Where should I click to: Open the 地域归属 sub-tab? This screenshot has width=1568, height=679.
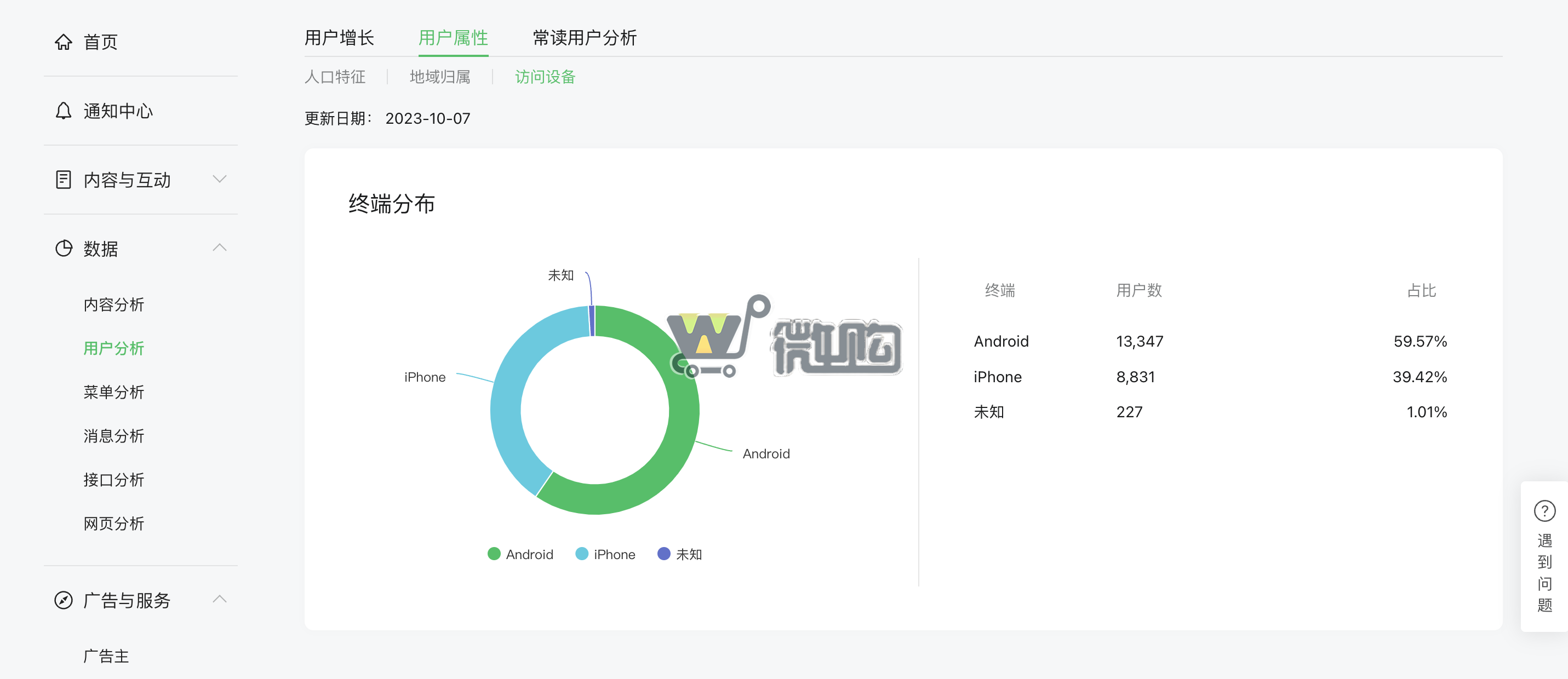click(440, 77)
